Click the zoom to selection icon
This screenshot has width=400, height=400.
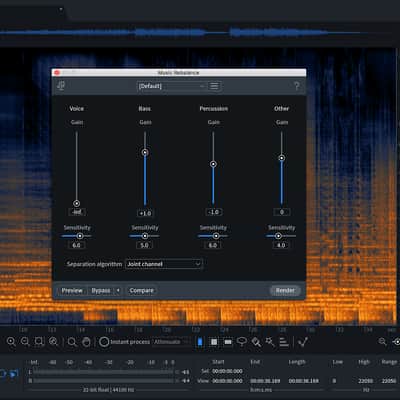[39, 341]
